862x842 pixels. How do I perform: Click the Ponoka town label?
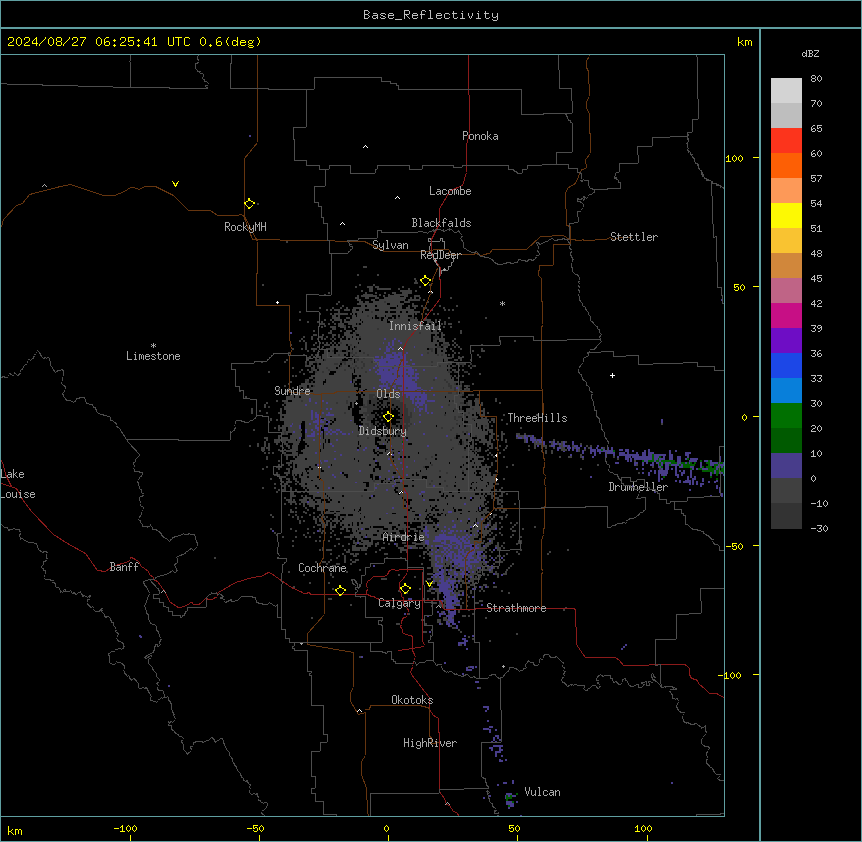pyautogui.click(x=480, y=136)
